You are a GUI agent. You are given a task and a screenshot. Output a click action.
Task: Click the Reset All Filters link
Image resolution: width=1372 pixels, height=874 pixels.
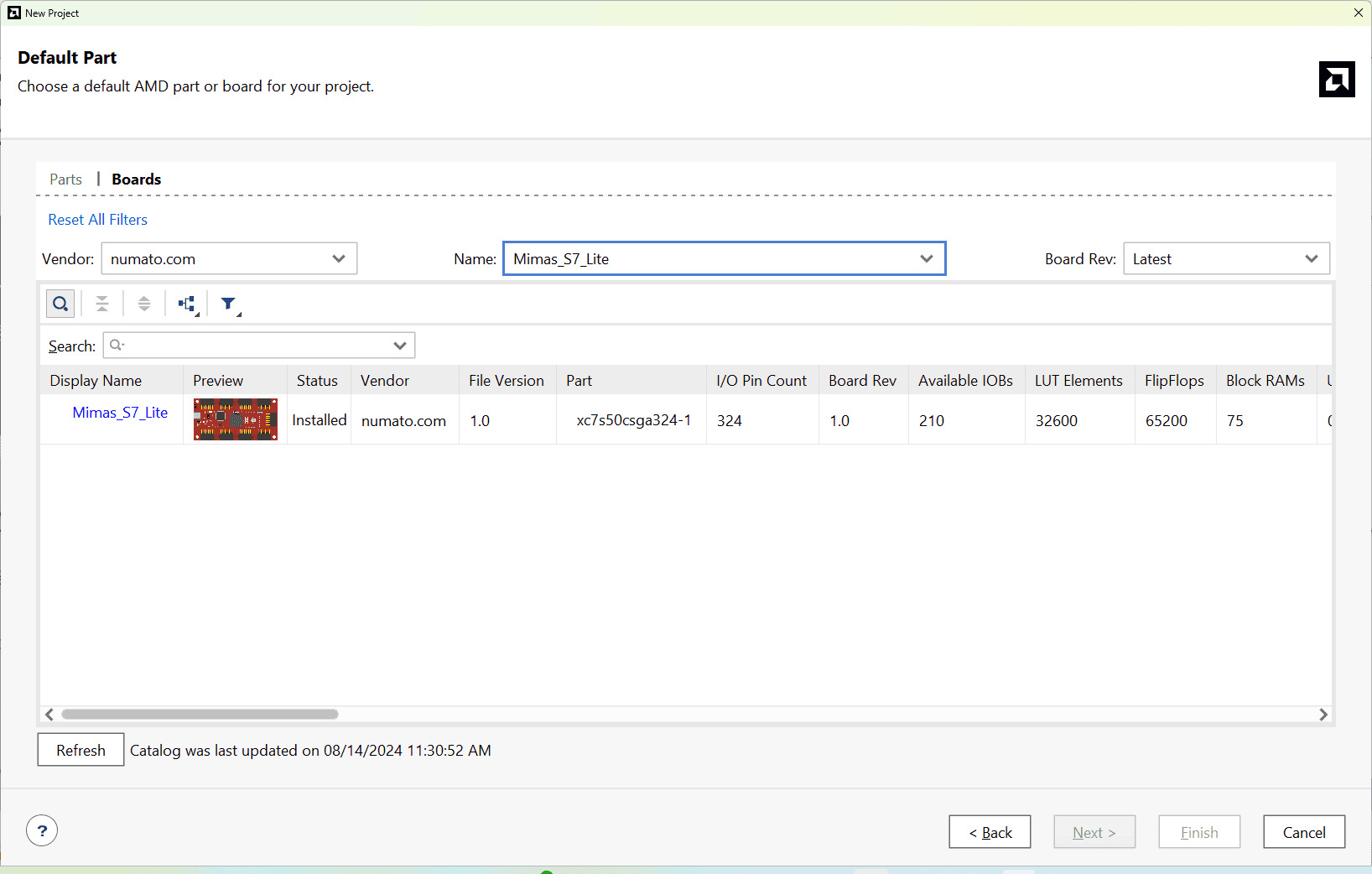click(97, 220)
